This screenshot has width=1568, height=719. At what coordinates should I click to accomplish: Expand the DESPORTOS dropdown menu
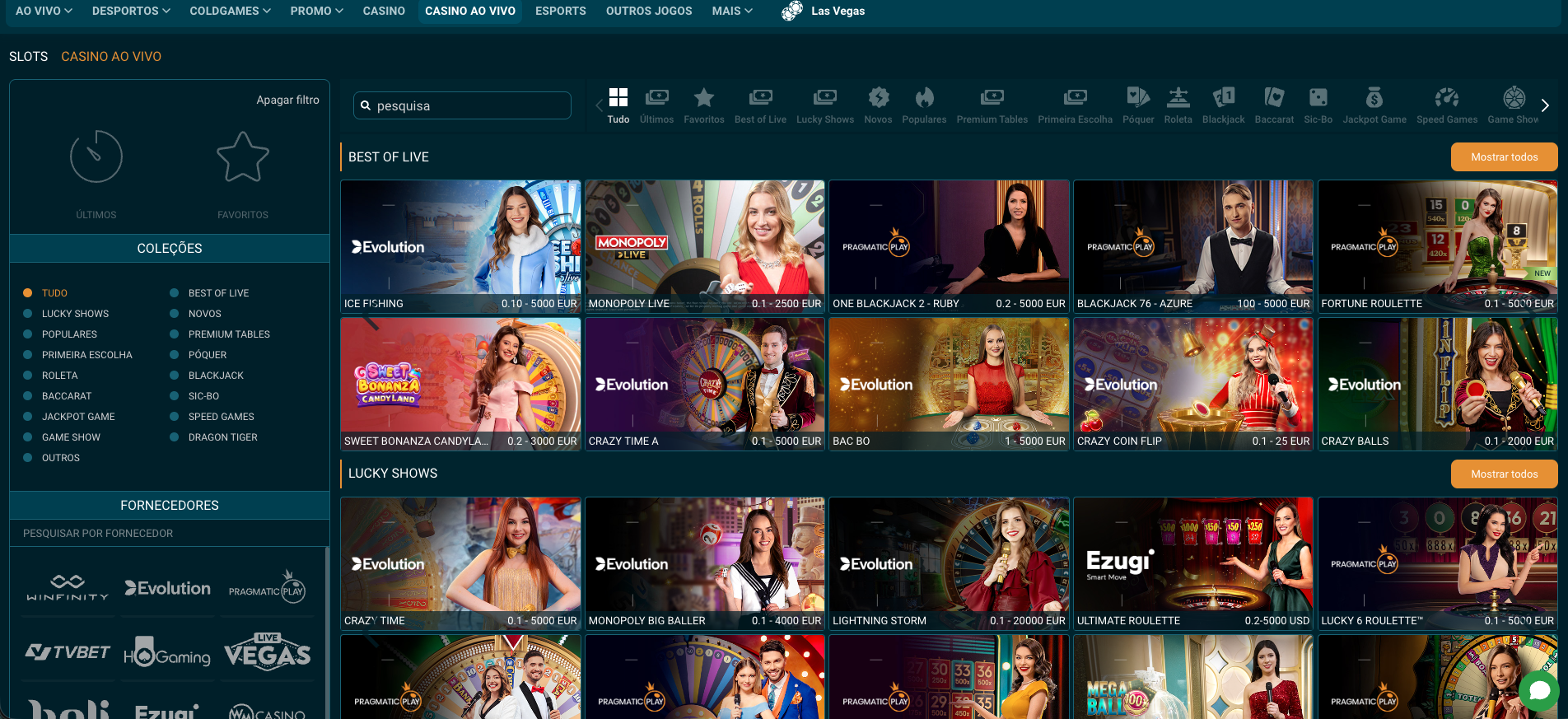click(x=132, y=11)
